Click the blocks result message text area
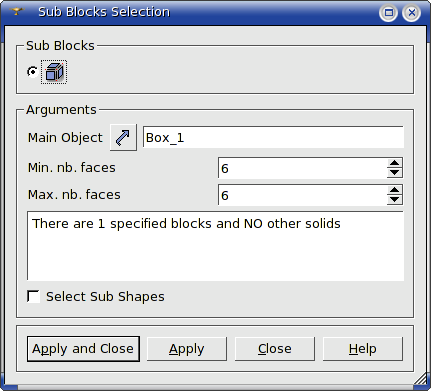This screenshot has height=391, width=431. click(x=215, y=246)
